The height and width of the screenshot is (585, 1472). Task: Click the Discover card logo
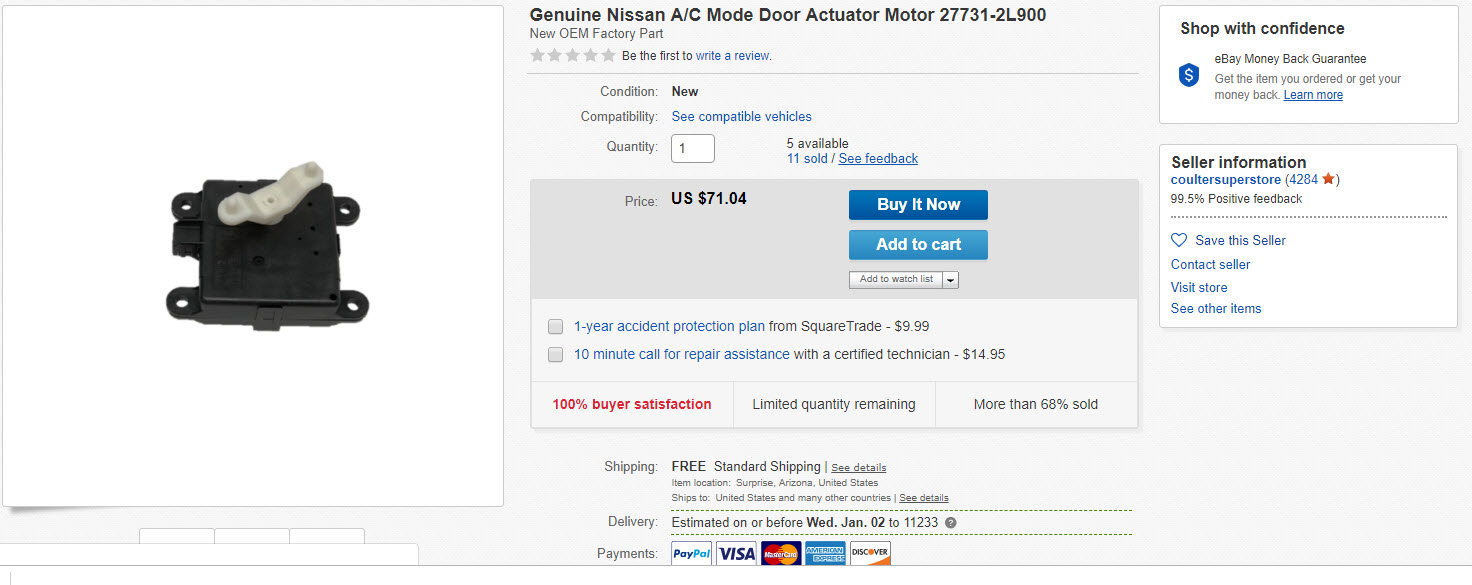[x=870, y=553]
